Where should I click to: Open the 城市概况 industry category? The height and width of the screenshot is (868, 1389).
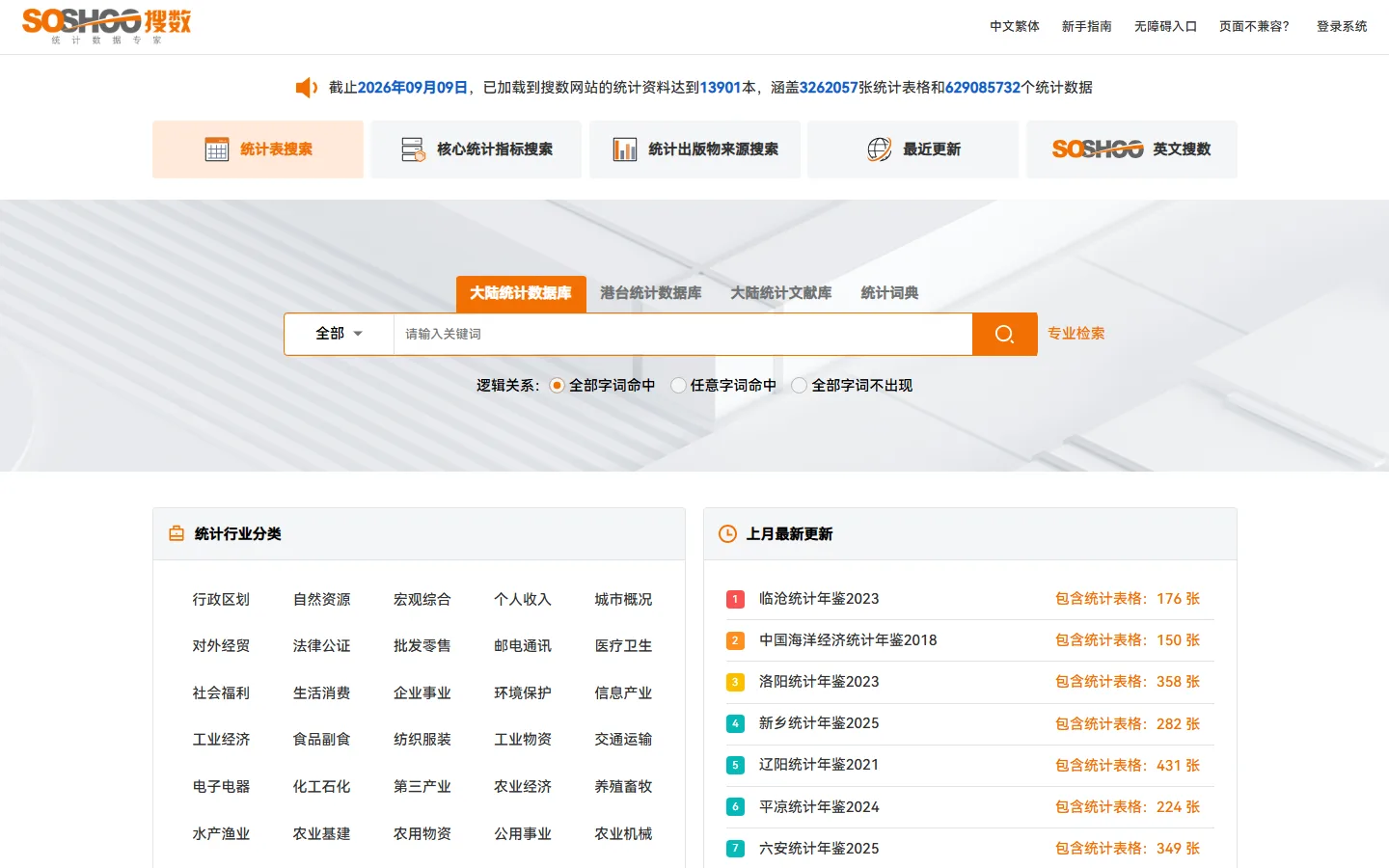pos(623,600)
